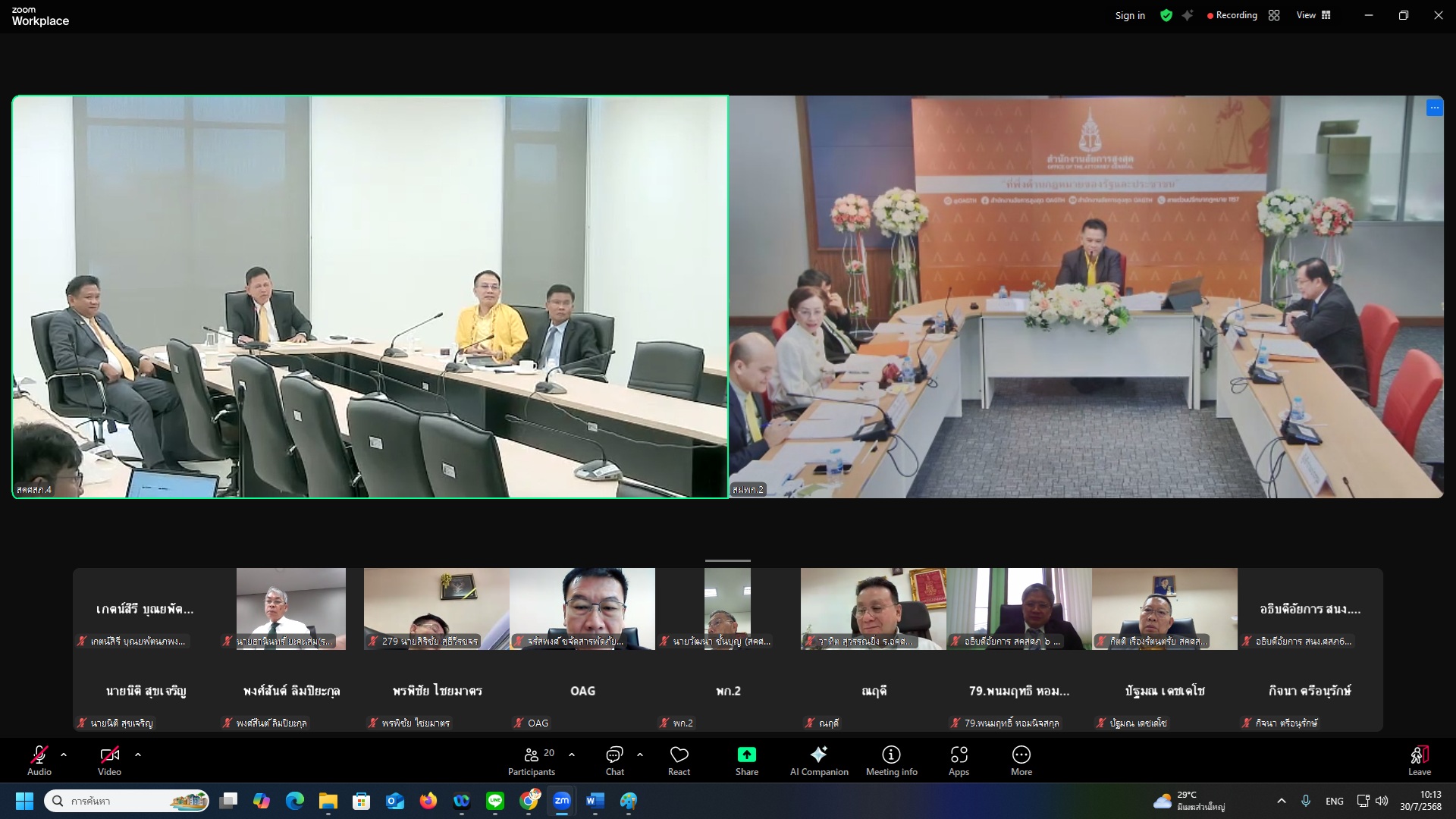Open the Apps icon

959,755
